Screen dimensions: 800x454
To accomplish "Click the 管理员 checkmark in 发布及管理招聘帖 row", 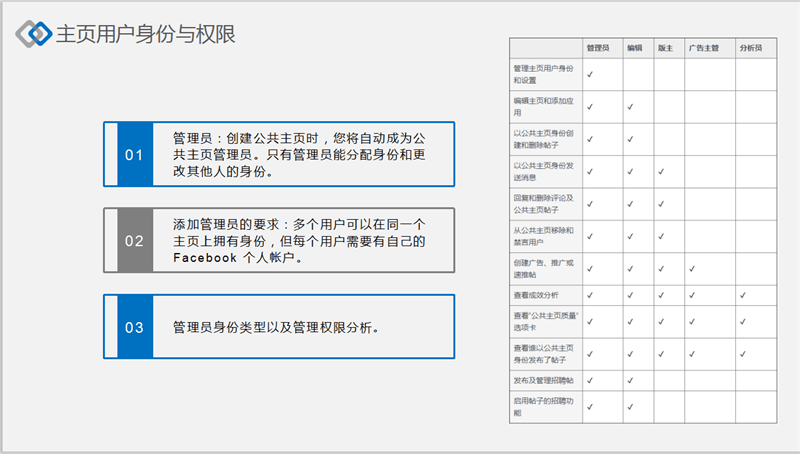I will 590,381.
